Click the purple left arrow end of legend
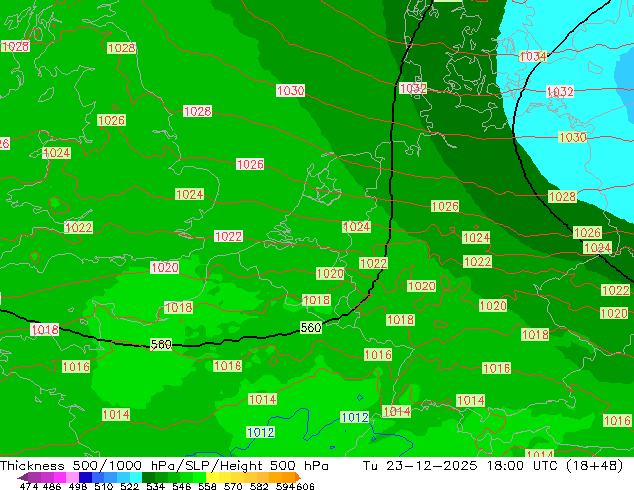 (x=22, y=478)
